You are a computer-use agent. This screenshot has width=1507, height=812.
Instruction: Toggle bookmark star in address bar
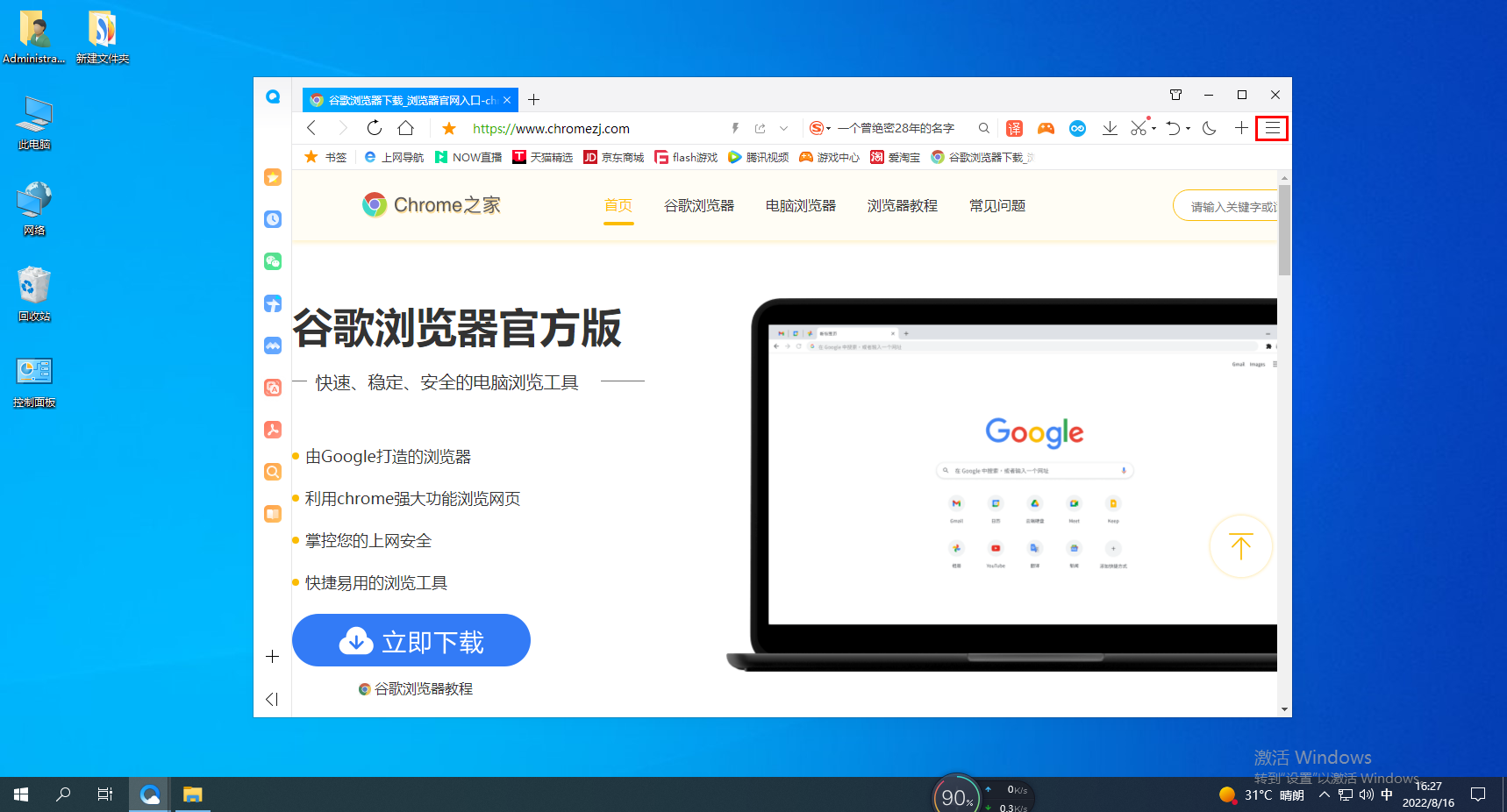pos(449,129)
